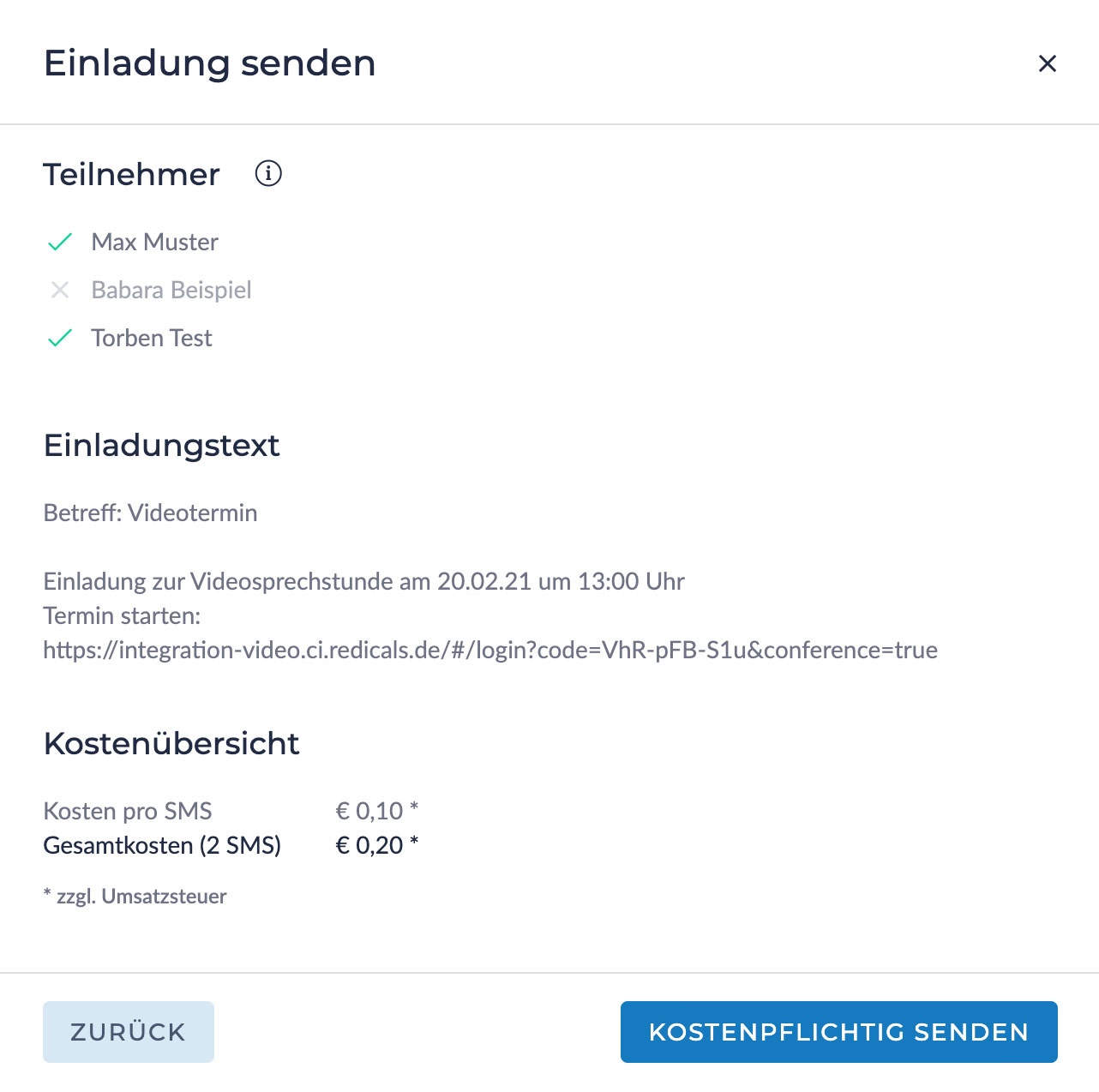Viewport: 1099px width, 1092px height.
Task: Open the integration-video login URL
Action: click(x=489, y=650)
